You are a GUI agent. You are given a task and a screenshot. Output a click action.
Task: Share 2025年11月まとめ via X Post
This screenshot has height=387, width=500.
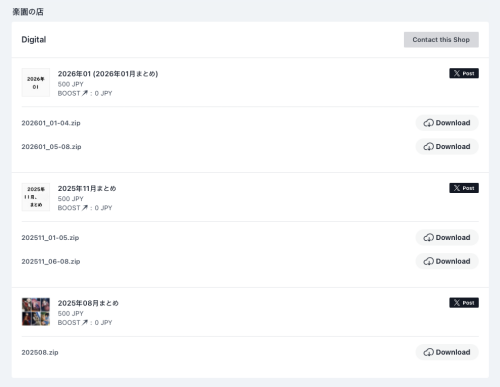(464, 188)
